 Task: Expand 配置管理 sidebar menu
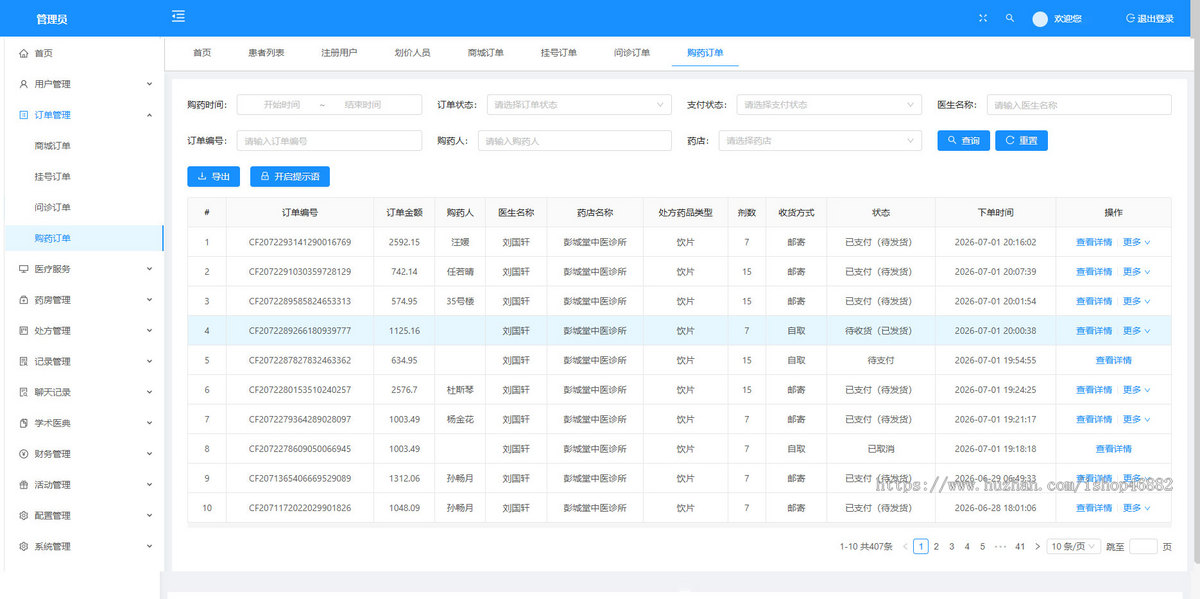[x=82, y=516]
